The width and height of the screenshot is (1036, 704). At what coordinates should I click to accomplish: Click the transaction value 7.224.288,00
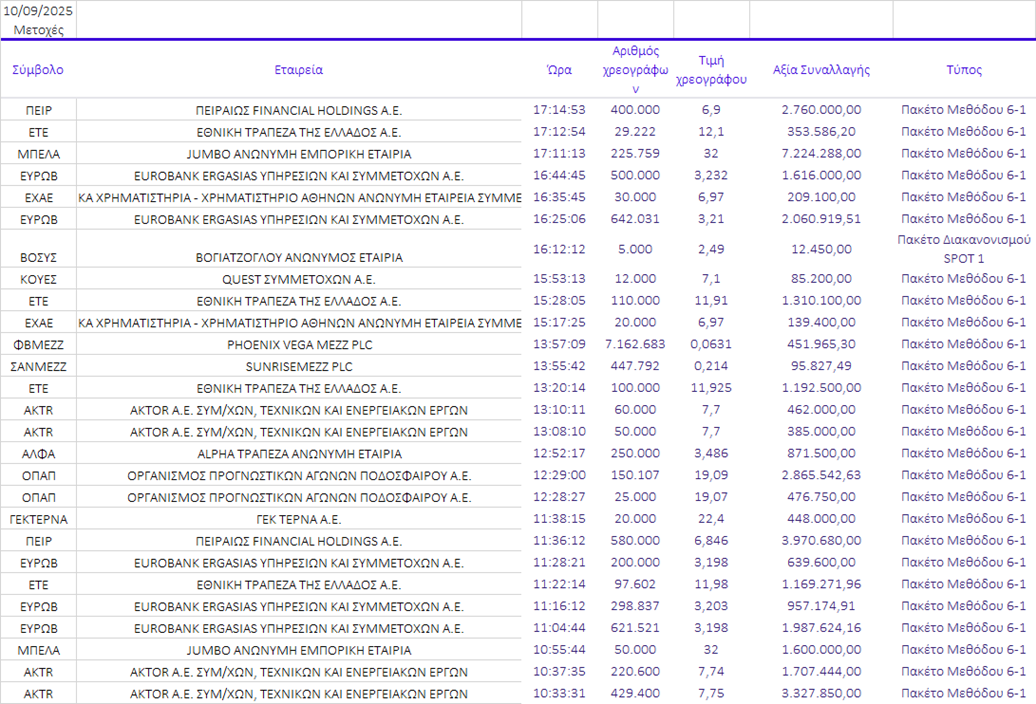point(821,154)
